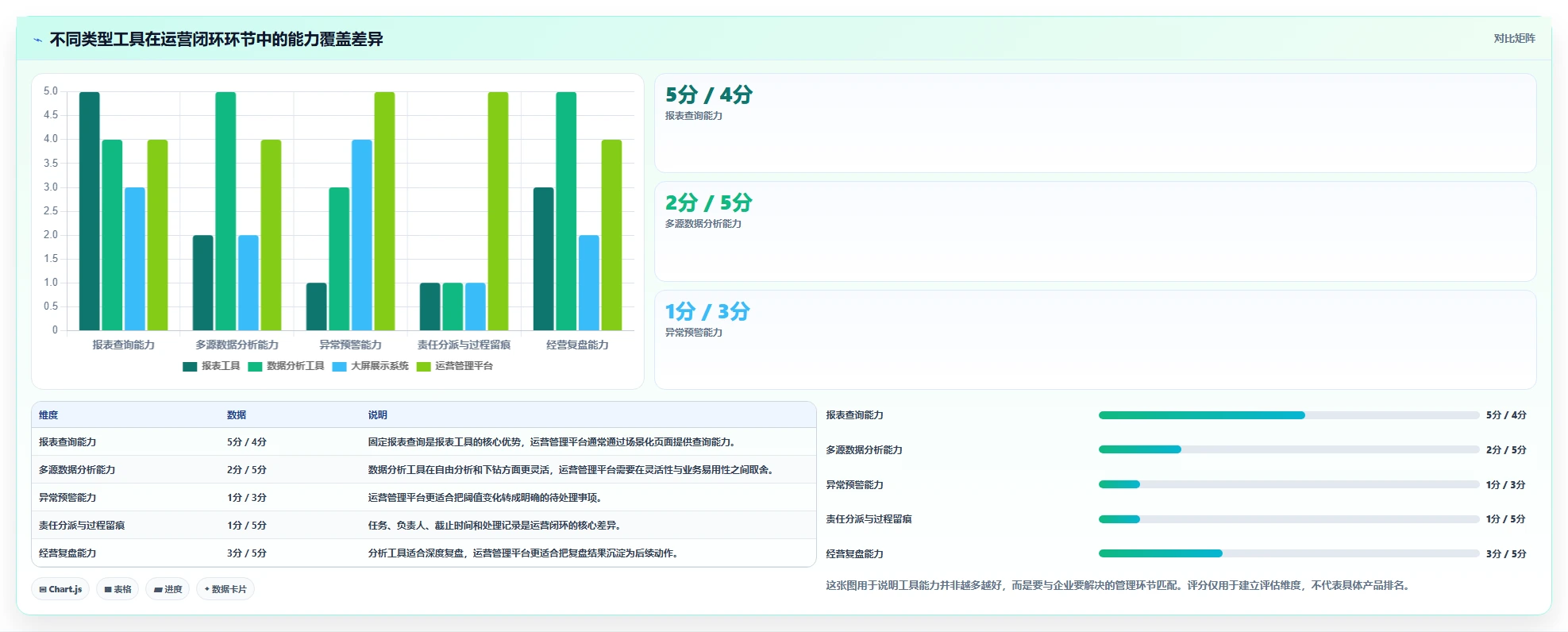The height and width of the screenshot is (632, 1568).
Task: Open the 1分 / 3分 异常预警能力 card
Action: coord(1095,340)
